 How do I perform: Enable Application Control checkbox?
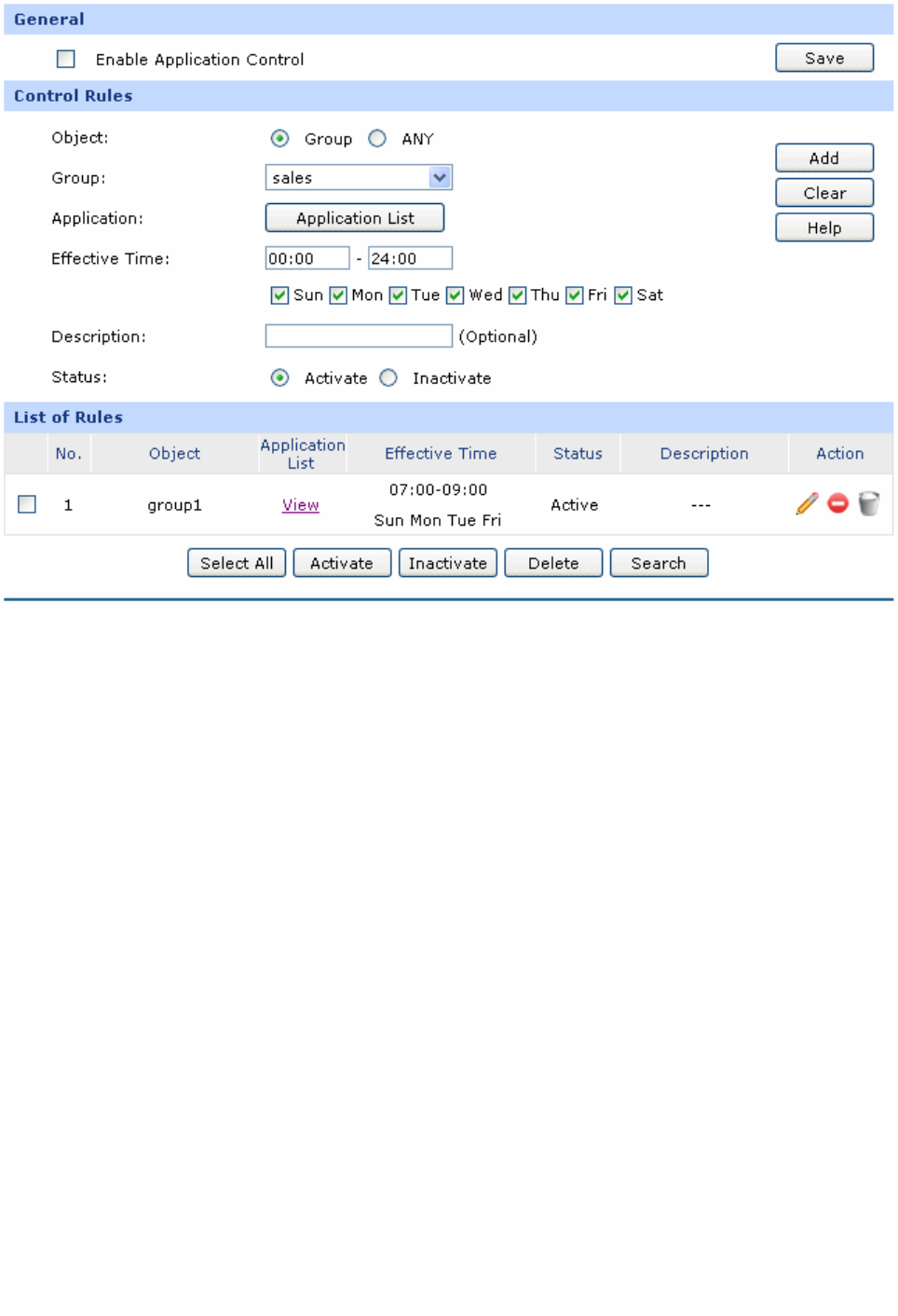(66, 59)
